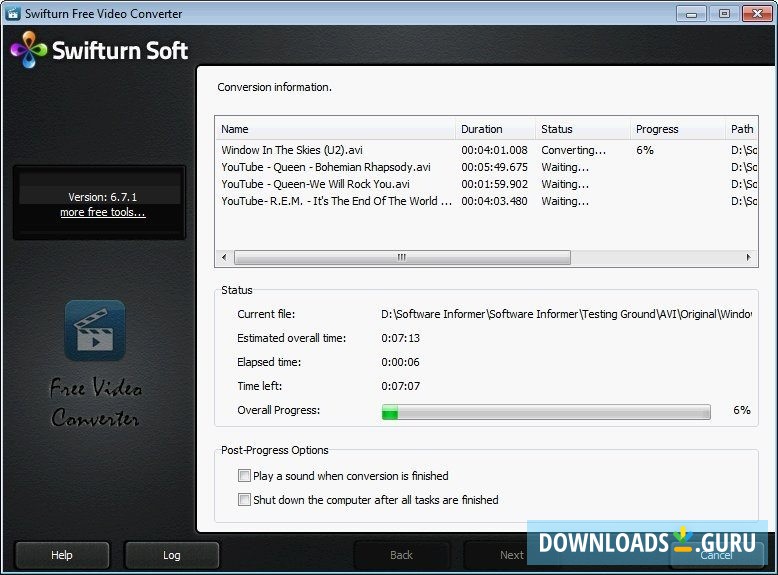The height and width of the screenshot is (575, 778).
Task: Click duration 00:05:49.675
Action: tap(494, 167)
